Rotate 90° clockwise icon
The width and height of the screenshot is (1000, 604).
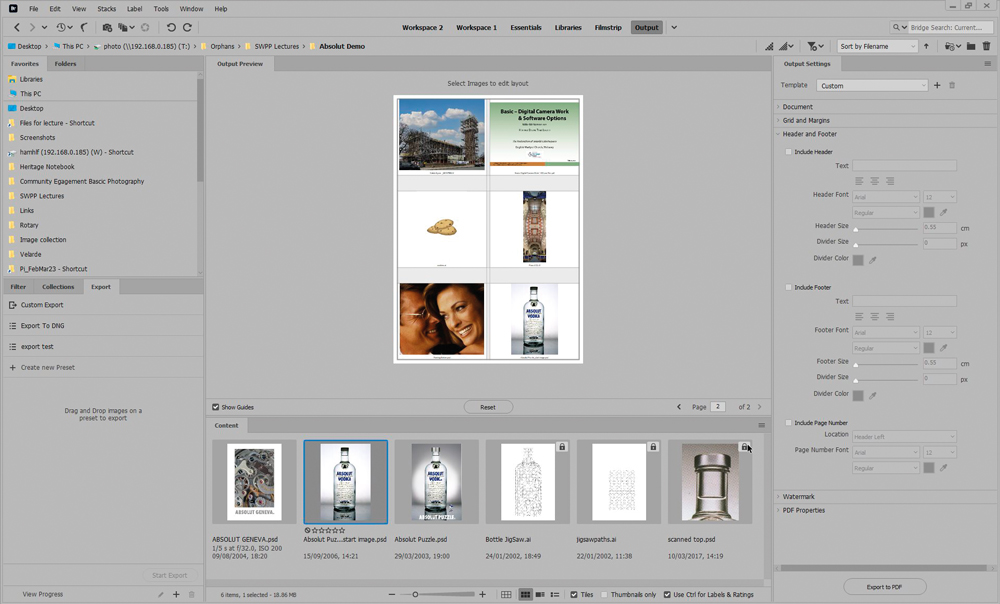pos(188,27)
